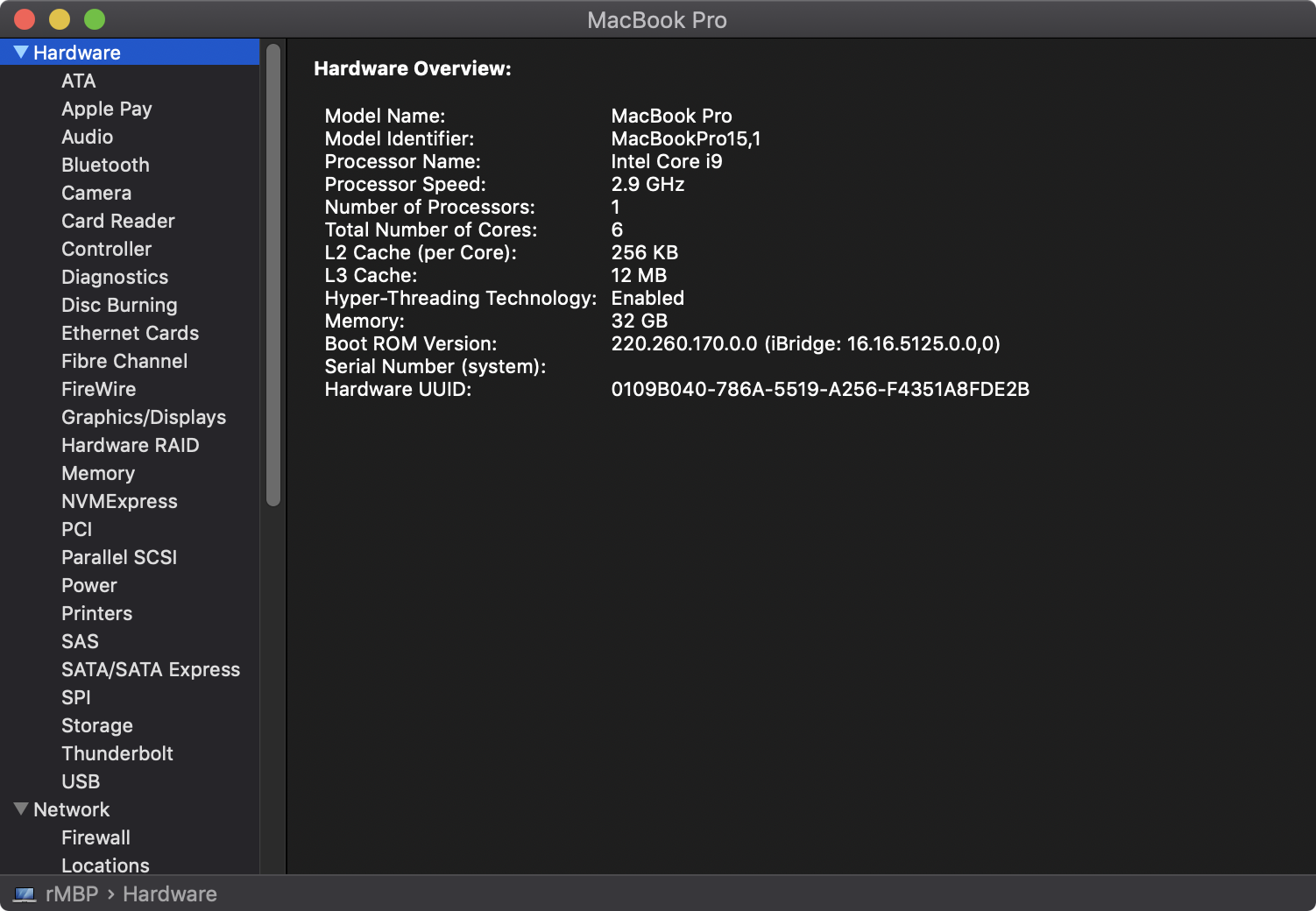Select the Thunderbolt item
1316x911 pixels.
pyautogui.click(x=117, y=753)
